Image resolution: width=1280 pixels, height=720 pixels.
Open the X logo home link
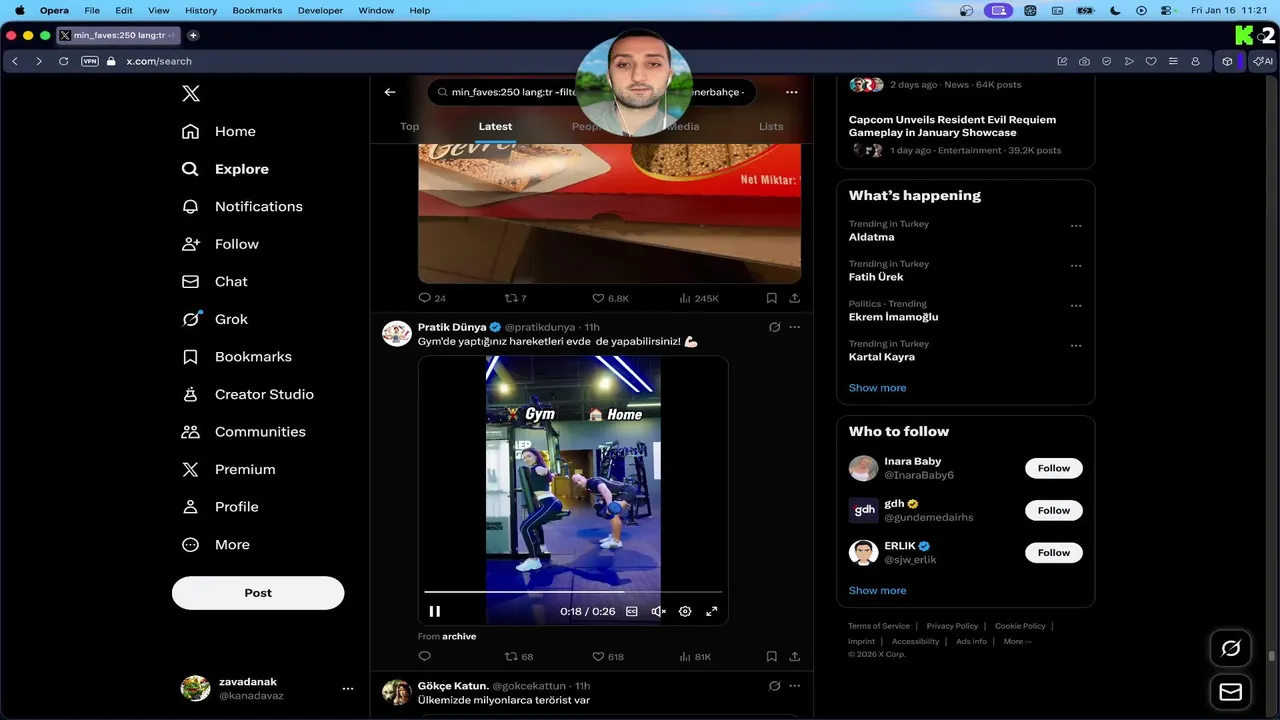point(191,94)
